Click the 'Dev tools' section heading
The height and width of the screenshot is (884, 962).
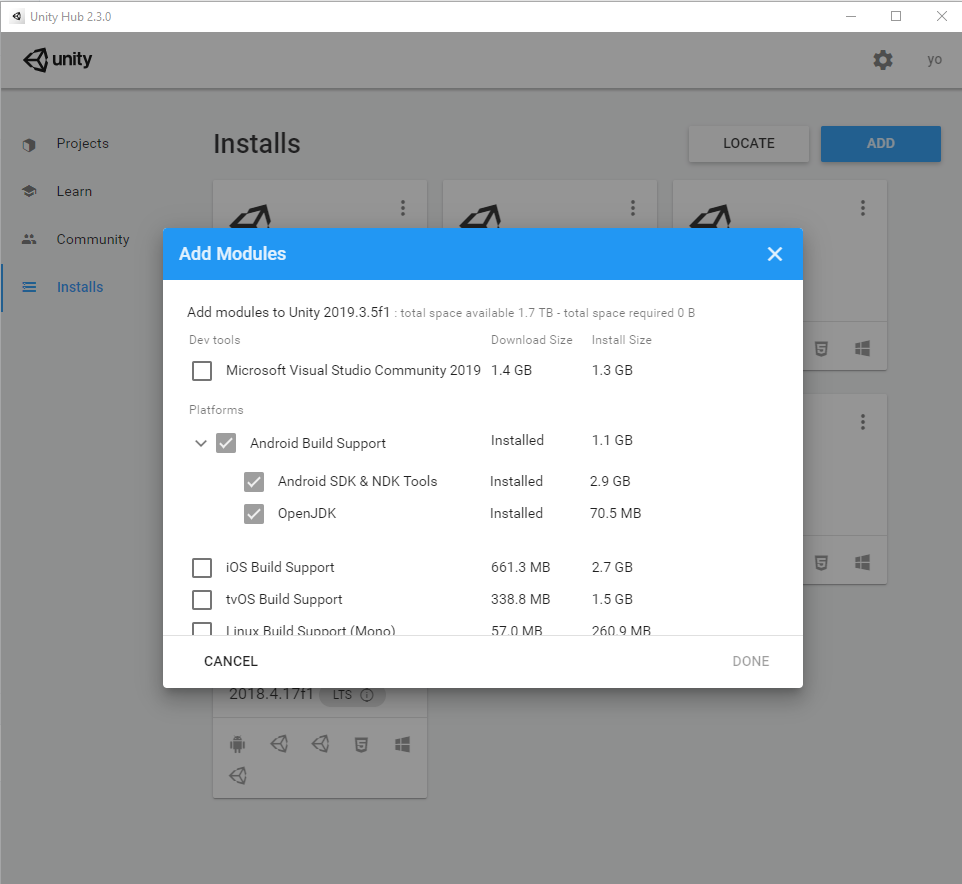(215, 340)
